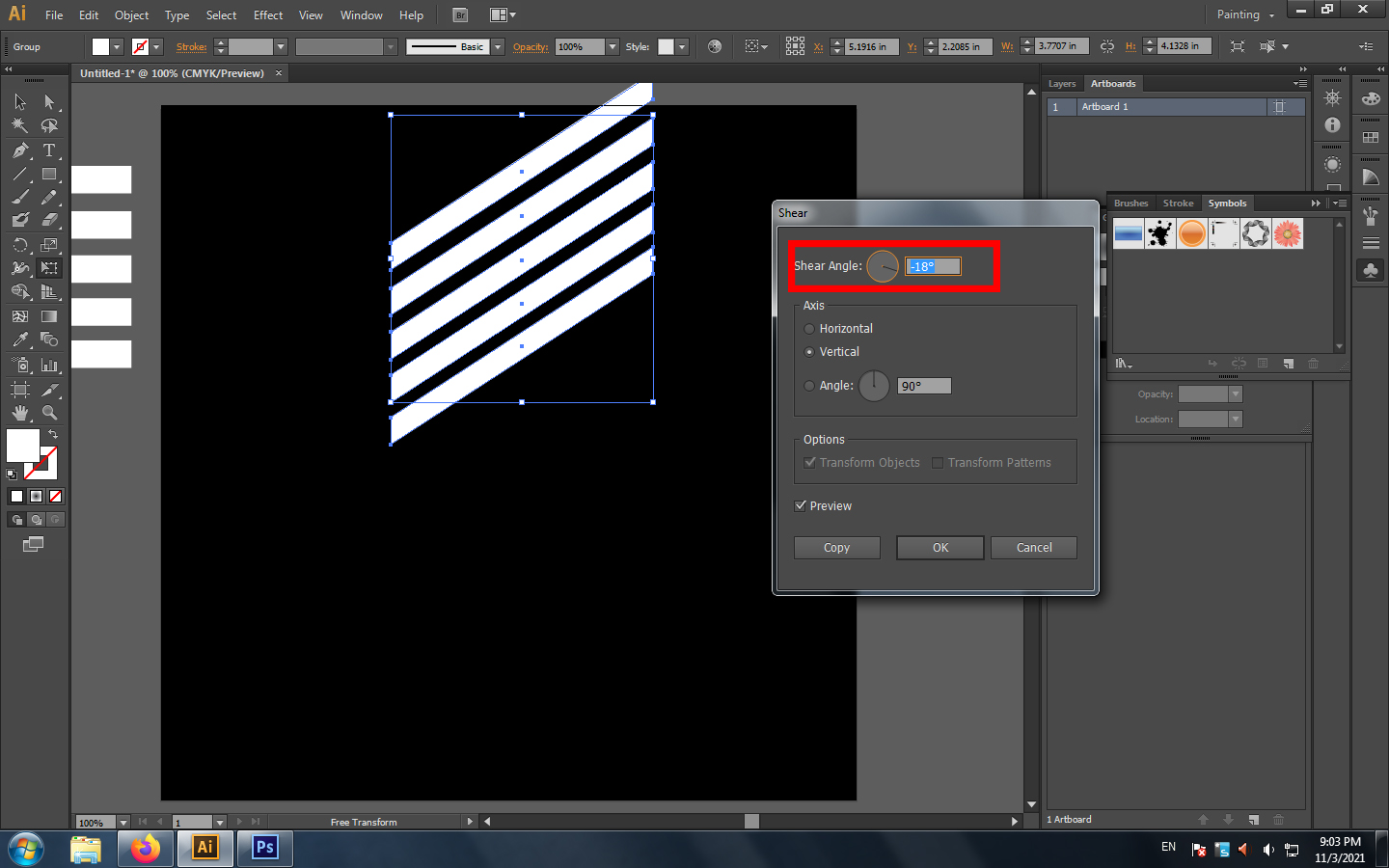Select the Magic Wand tool
The width and height of the screenshot is (1389, 868).
(20, 125)
